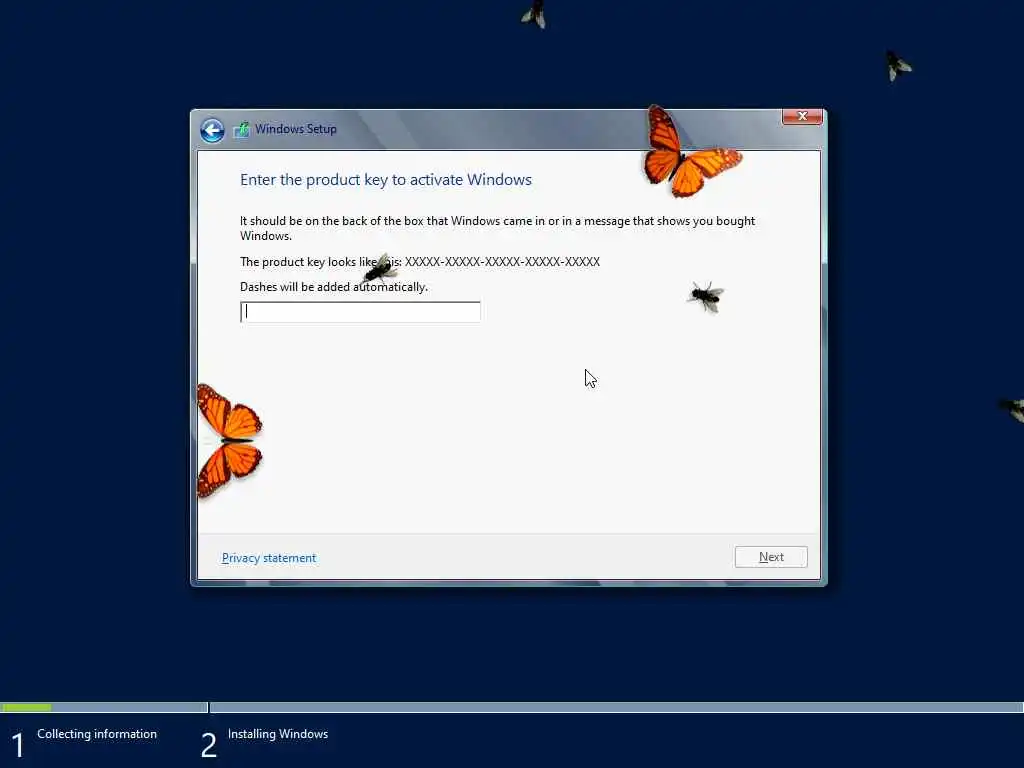Proceed with the Next button
Screen dimensions: 1024x768
pyautogui.click(x=771, y=557)
